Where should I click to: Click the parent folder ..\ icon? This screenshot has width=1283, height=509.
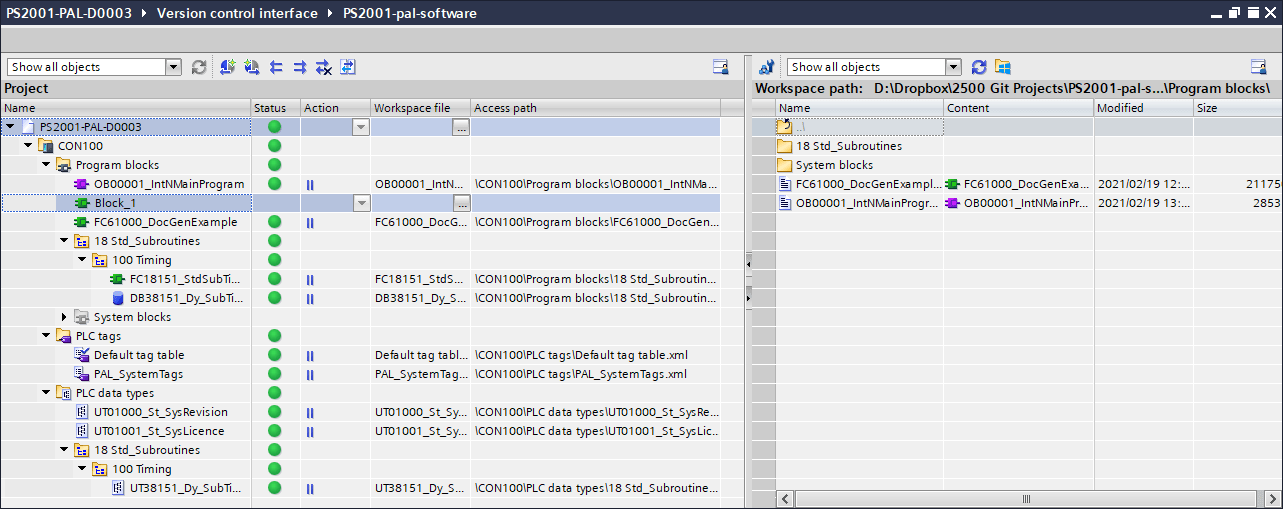[x=785, y=127]
